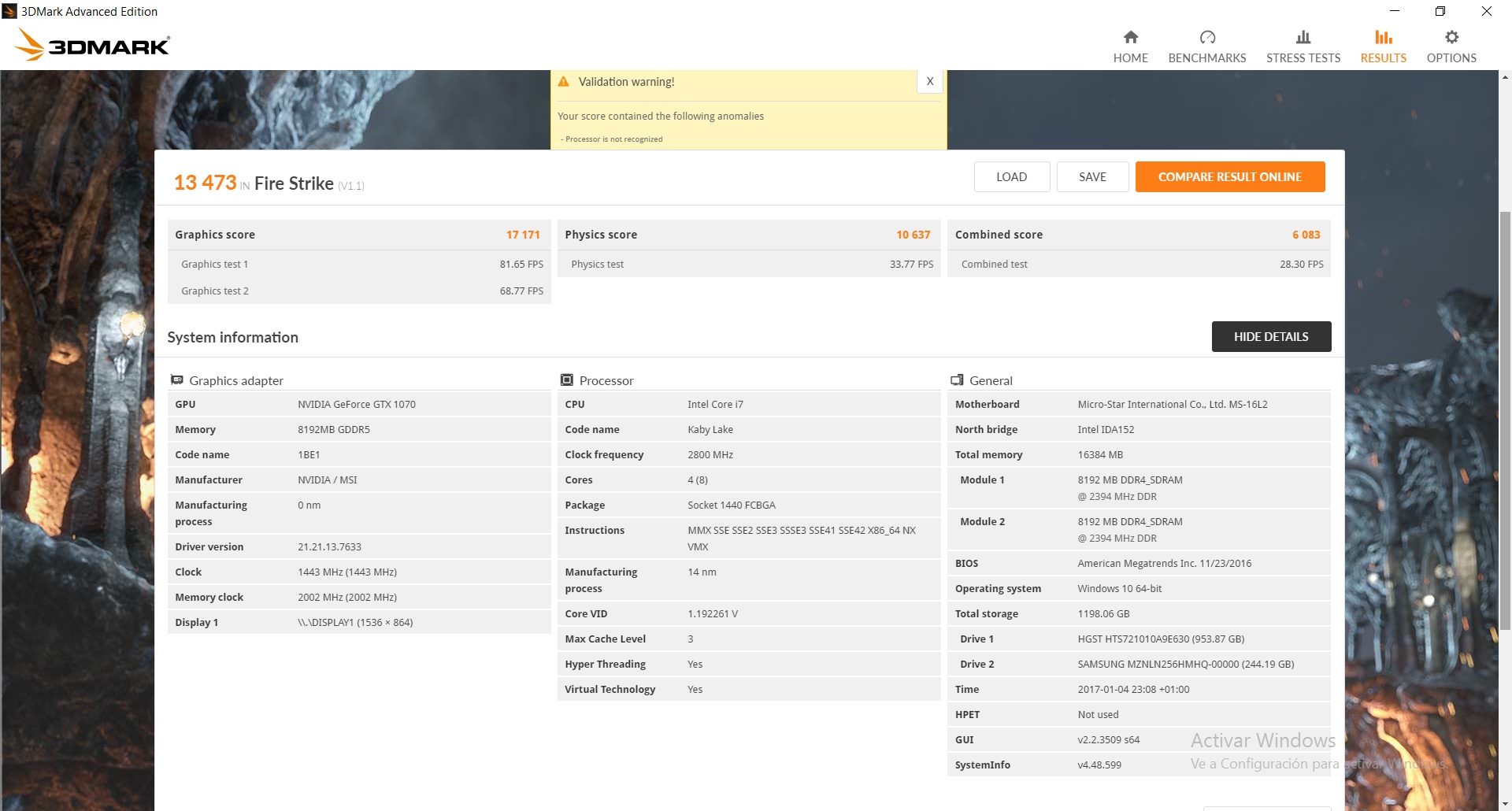Viewport: 1512px width, 811px height.
Task: Click the Combined score value 6 083
Action: coord(1306,235)
